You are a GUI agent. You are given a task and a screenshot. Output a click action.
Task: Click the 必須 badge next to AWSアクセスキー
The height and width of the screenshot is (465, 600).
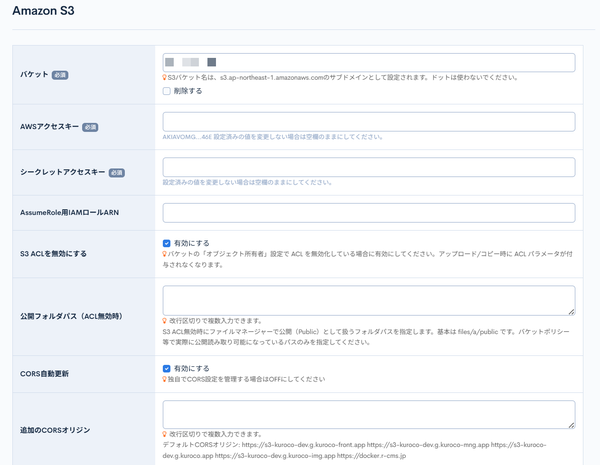[90, 127]
